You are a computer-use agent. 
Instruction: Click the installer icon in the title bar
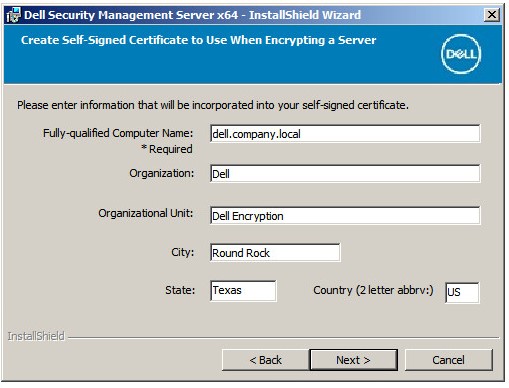click(13, 15)
